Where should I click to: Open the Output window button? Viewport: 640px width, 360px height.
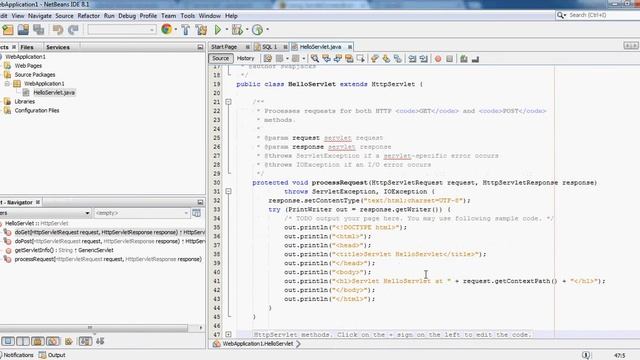(x=52, y=355)
